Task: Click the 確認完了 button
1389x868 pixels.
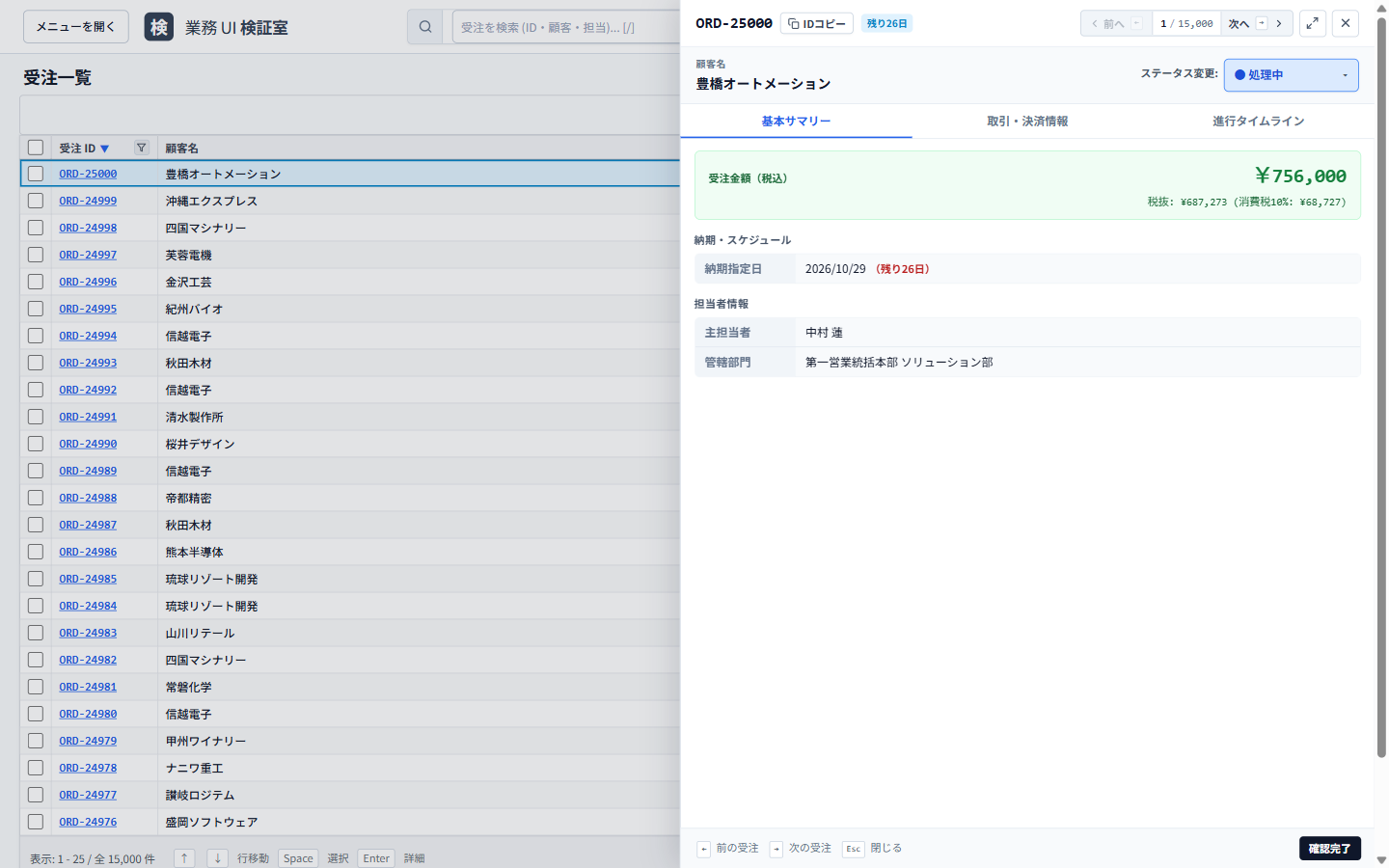Action: [1330, 849]
